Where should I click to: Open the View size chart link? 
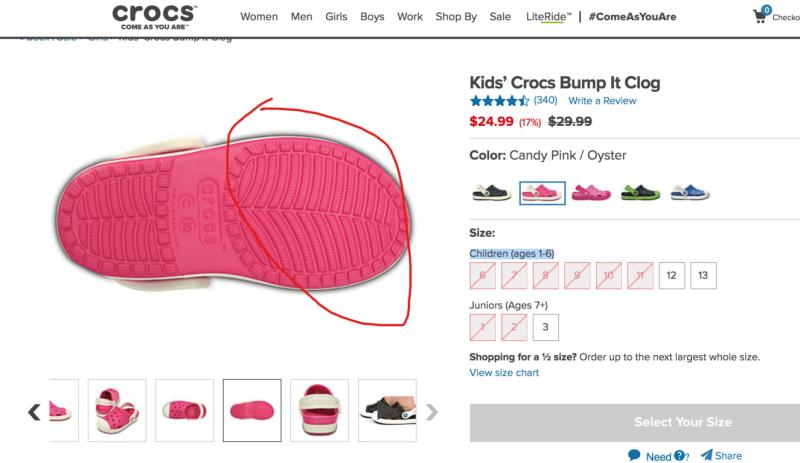(x=504, y=373)
